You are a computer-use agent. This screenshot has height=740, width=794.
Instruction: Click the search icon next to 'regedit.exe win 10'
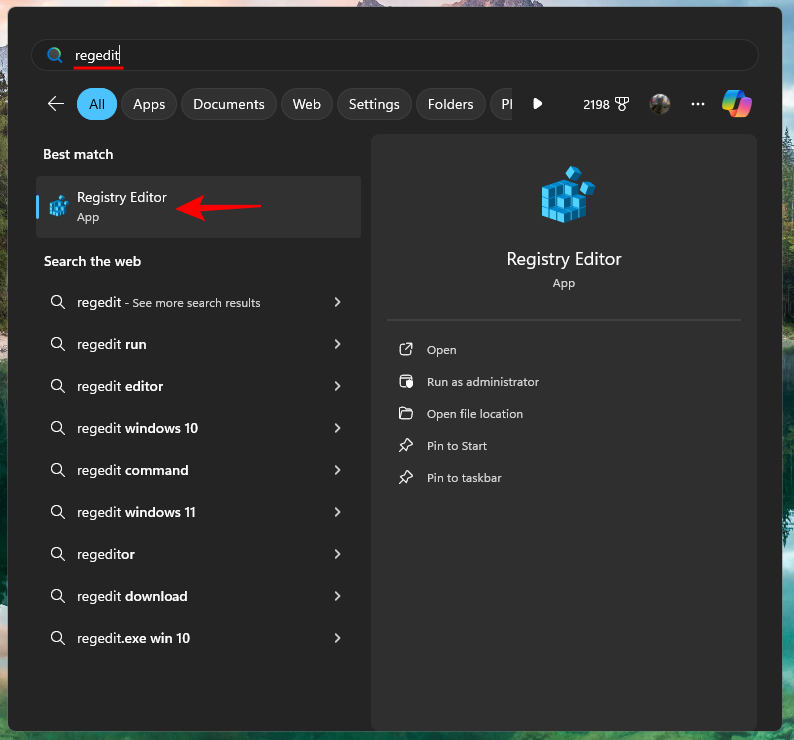[58, 639]
